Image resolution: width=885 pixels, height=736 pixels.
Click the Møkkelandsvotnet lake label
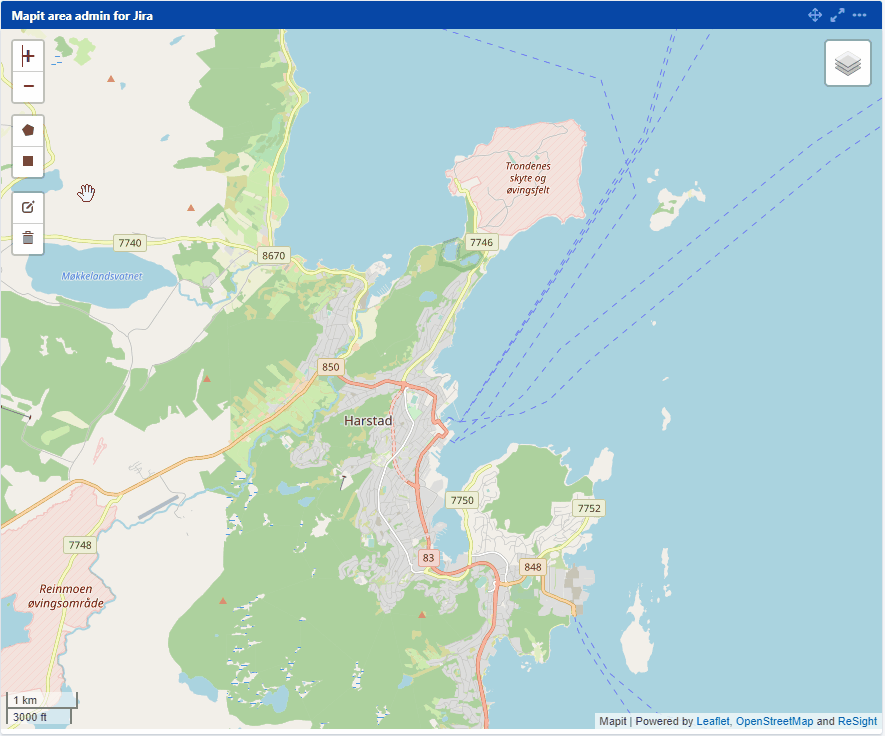point(102,276)
